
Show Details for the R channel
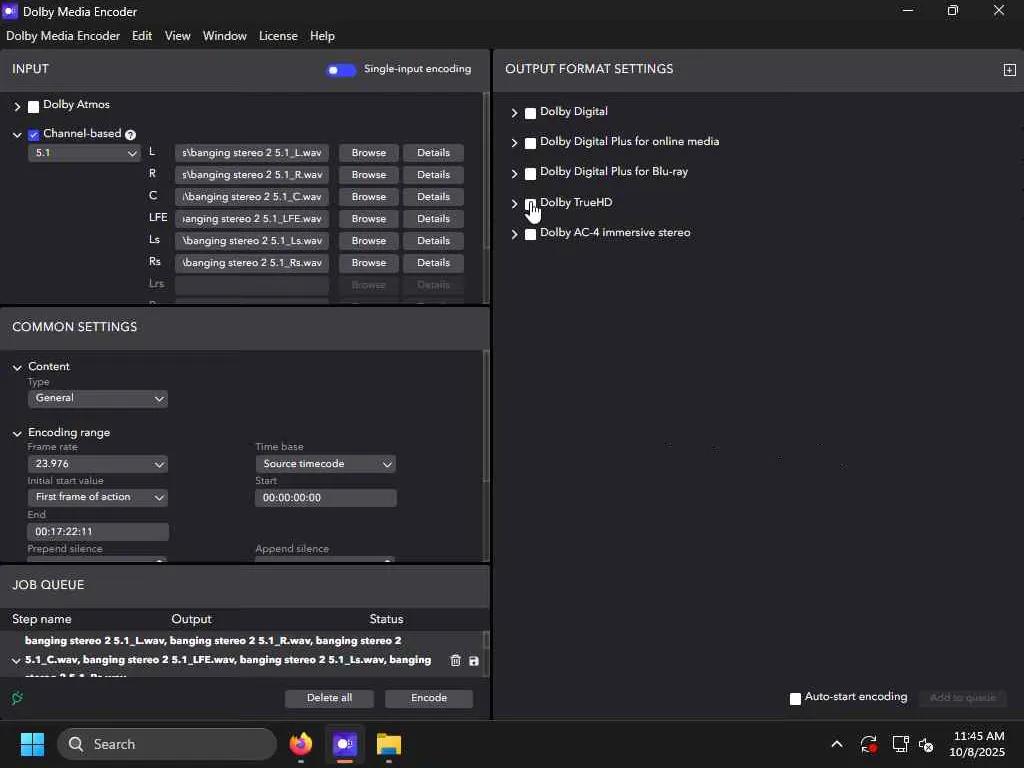tap(433, 175)
